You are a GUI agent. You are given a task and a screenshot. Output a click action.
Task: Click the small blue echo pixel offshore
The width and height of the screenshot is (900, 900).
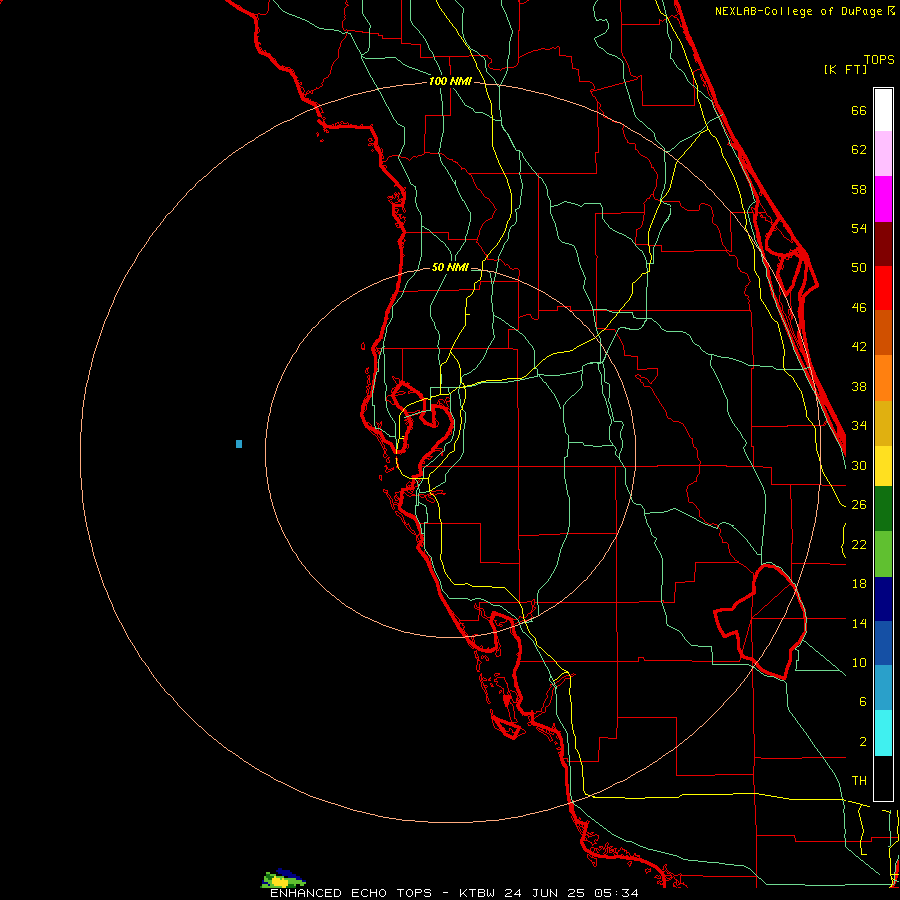239,444
